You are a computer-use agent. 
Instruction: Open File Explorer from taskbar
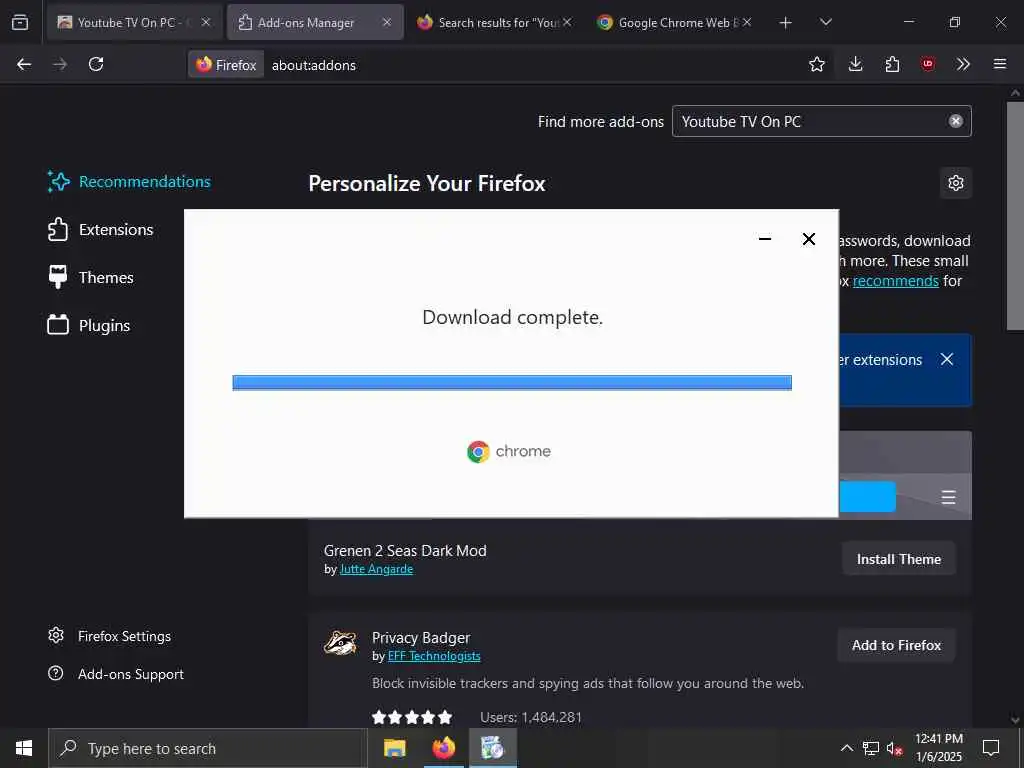point(394,748)
